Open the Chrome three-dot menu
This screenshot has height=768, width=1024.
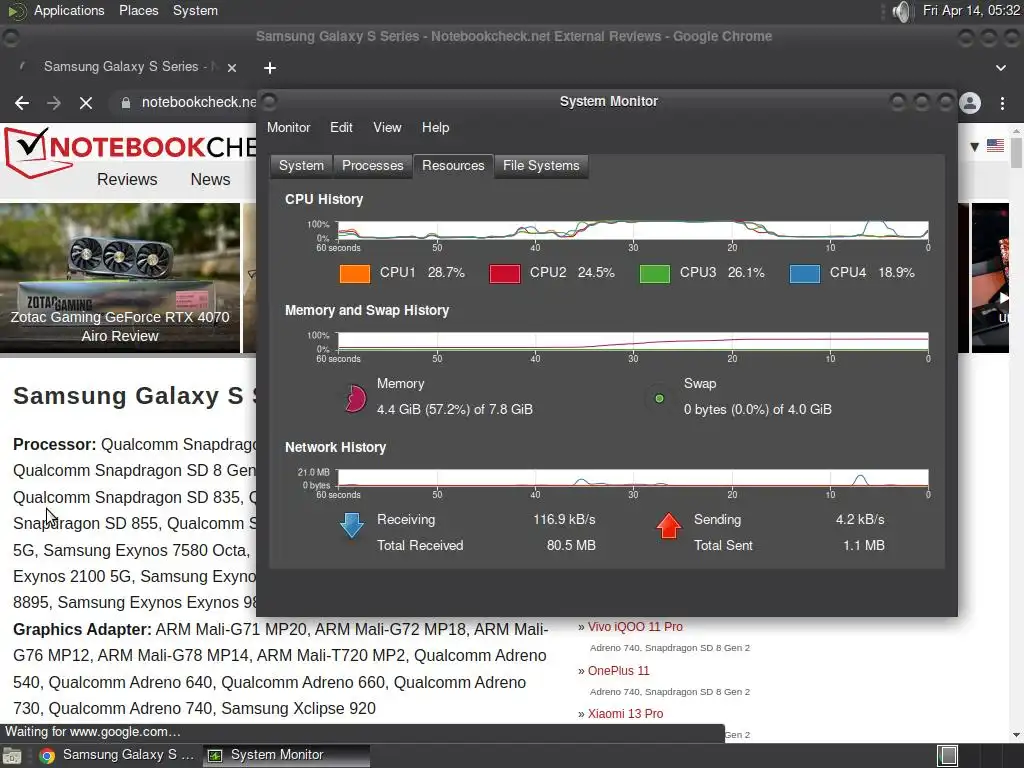(x=1002, y=103)
